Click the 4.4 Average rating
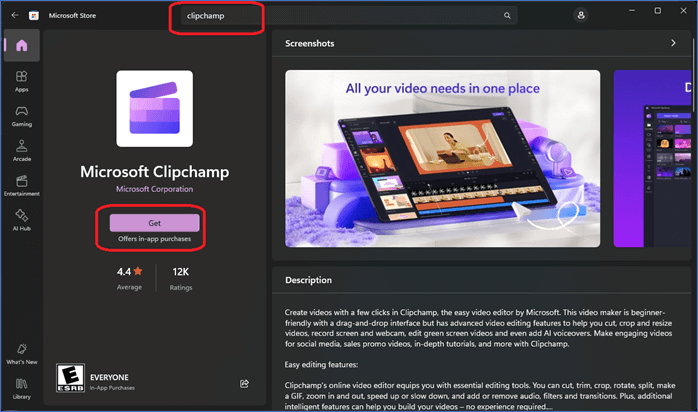 click(130, 278)
